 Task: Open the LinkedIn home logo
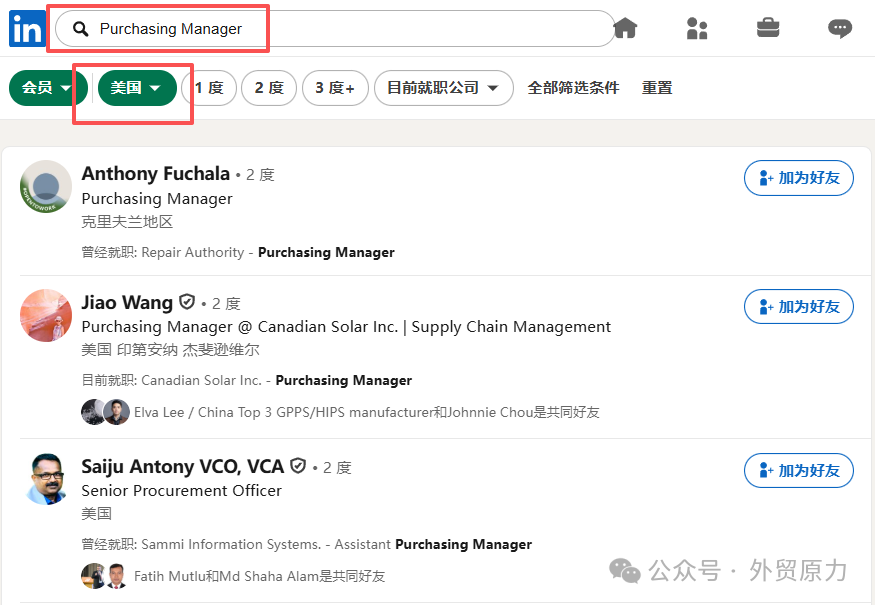click(27, 28)
